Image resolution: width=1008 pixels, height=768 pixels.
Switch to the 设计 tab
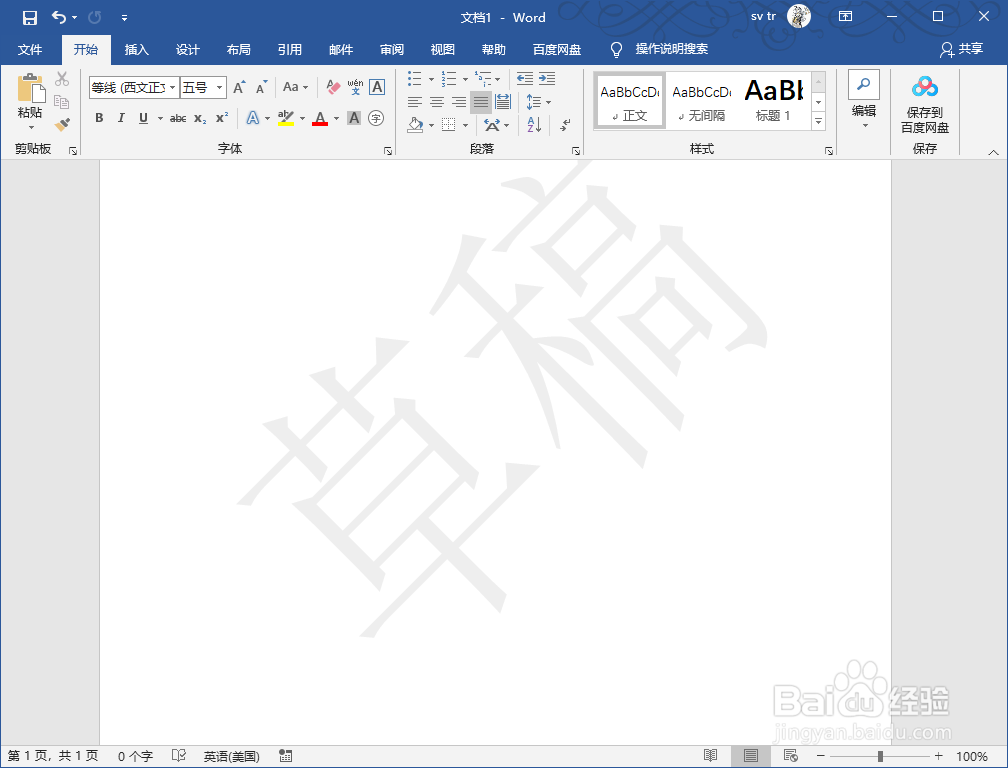tap(188, 49)
